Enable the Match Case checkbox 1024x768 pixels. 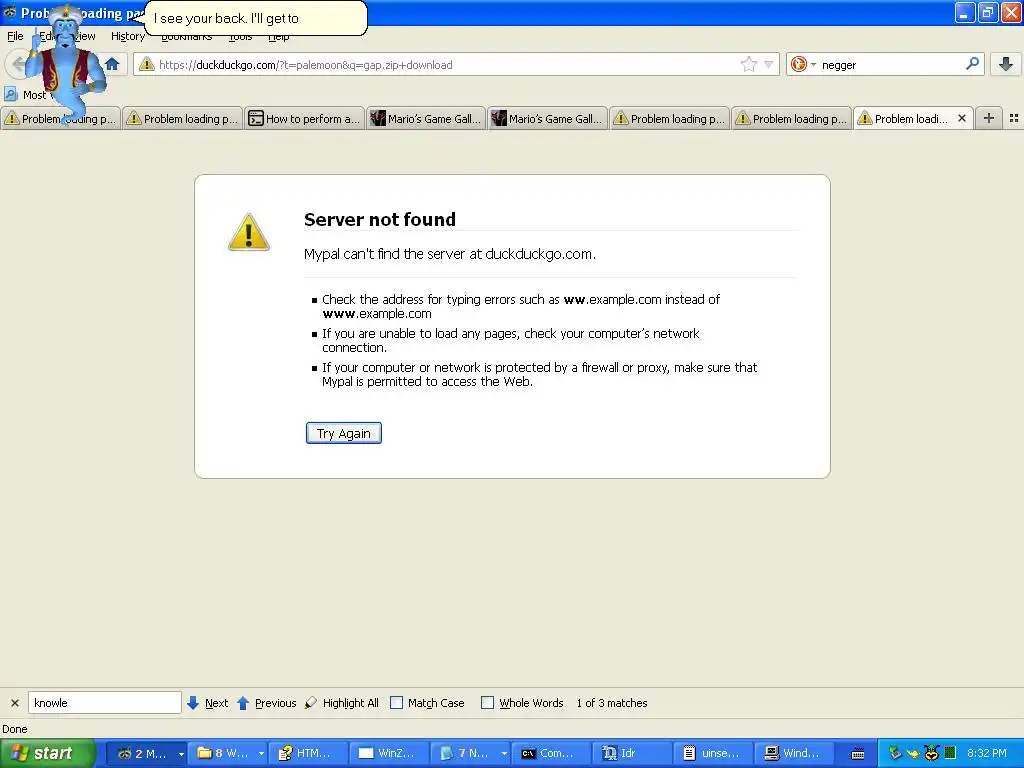pos(396,703)
